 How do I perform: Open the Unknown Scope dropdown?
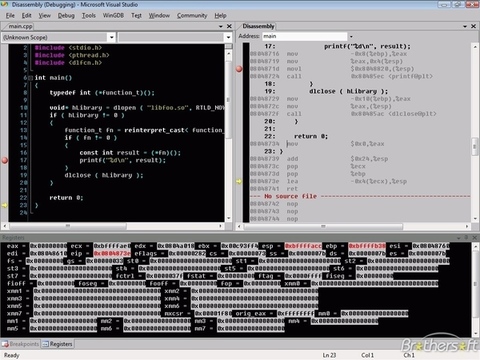[x=112, y=37]
